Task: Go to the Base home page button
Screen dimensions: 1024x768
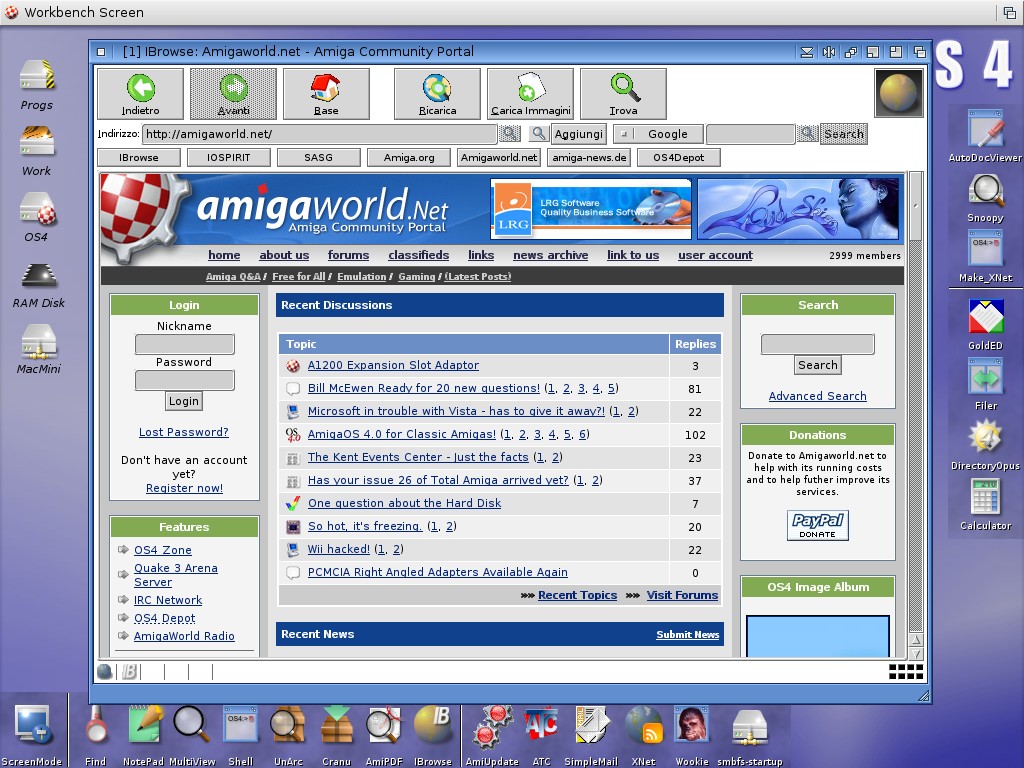Action: click(x=326, y=94)
